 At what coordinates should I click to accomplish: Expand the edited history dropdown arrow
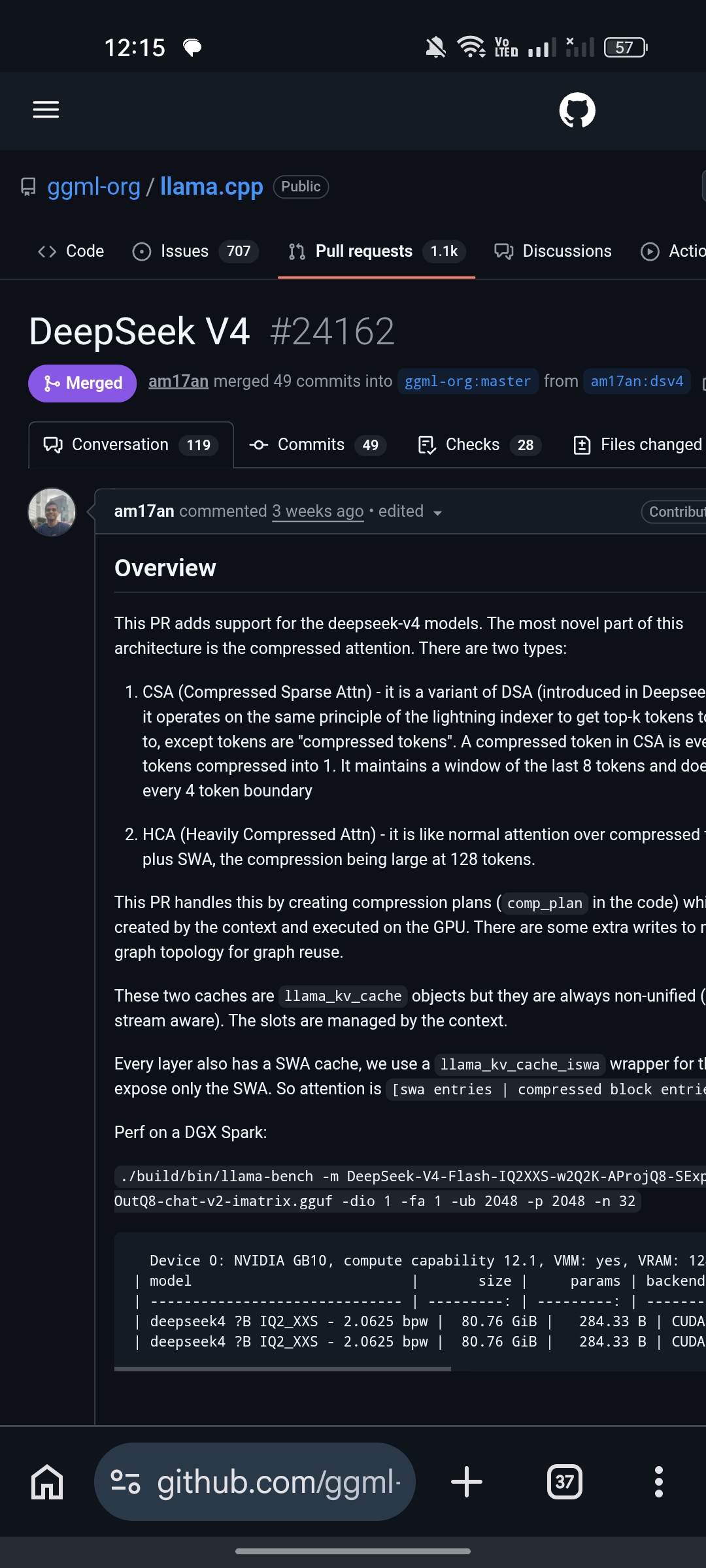(x=437, y=513)
